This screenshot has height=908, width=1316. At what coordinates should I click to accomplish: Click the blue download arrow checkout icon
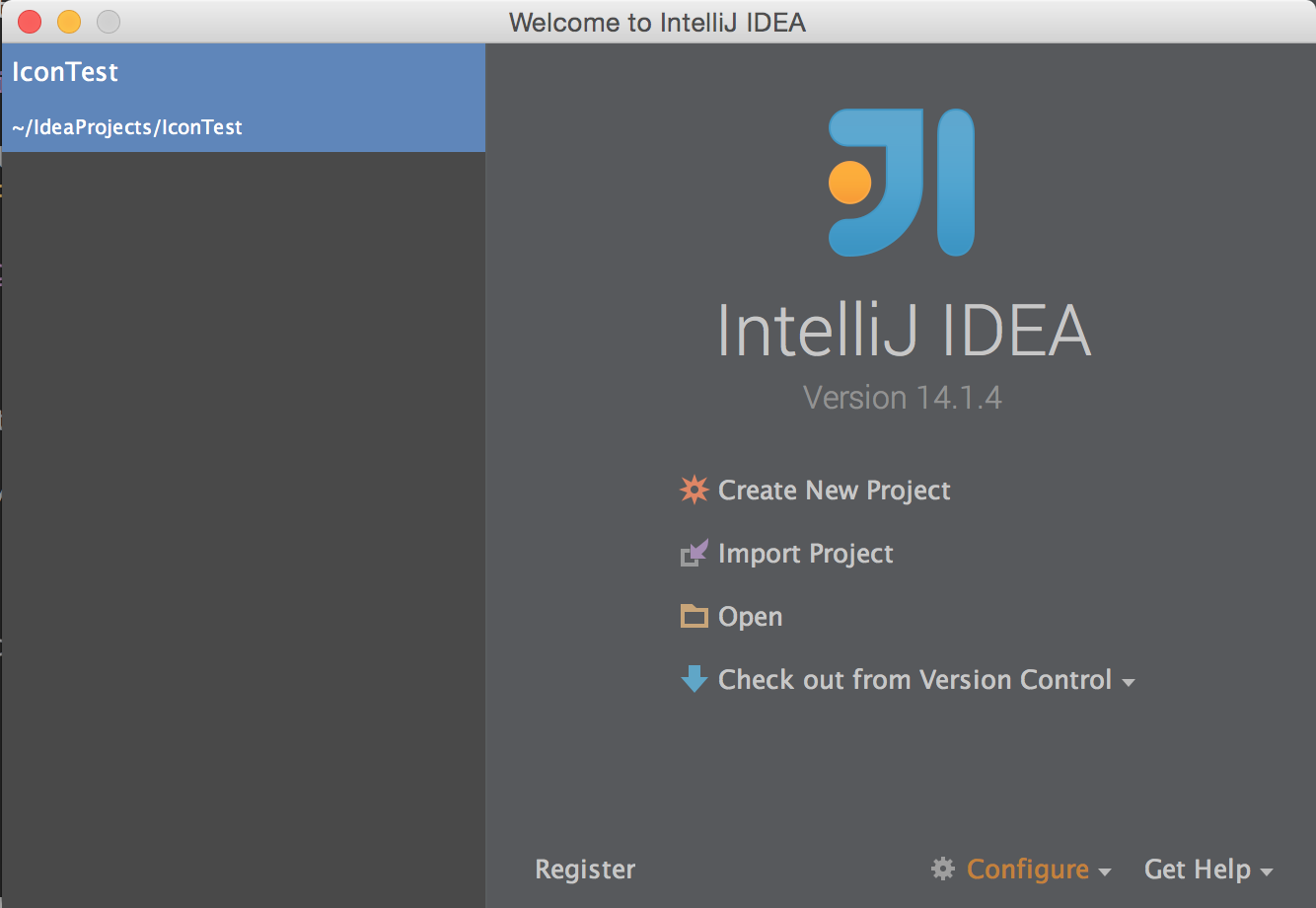coord(695,679)
